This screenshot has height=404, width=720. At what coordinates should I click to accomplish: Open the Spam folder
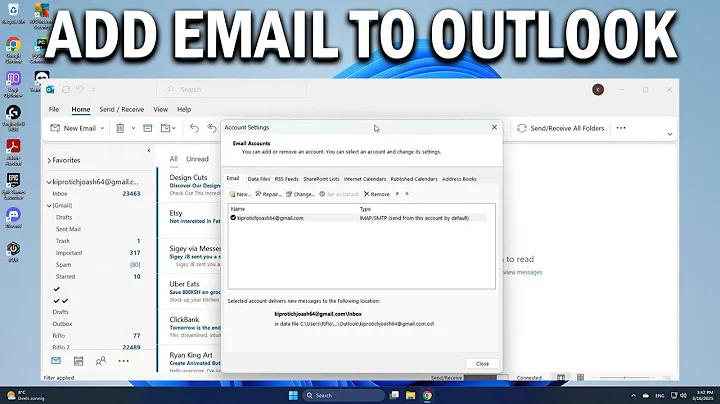tap(96, 265)
